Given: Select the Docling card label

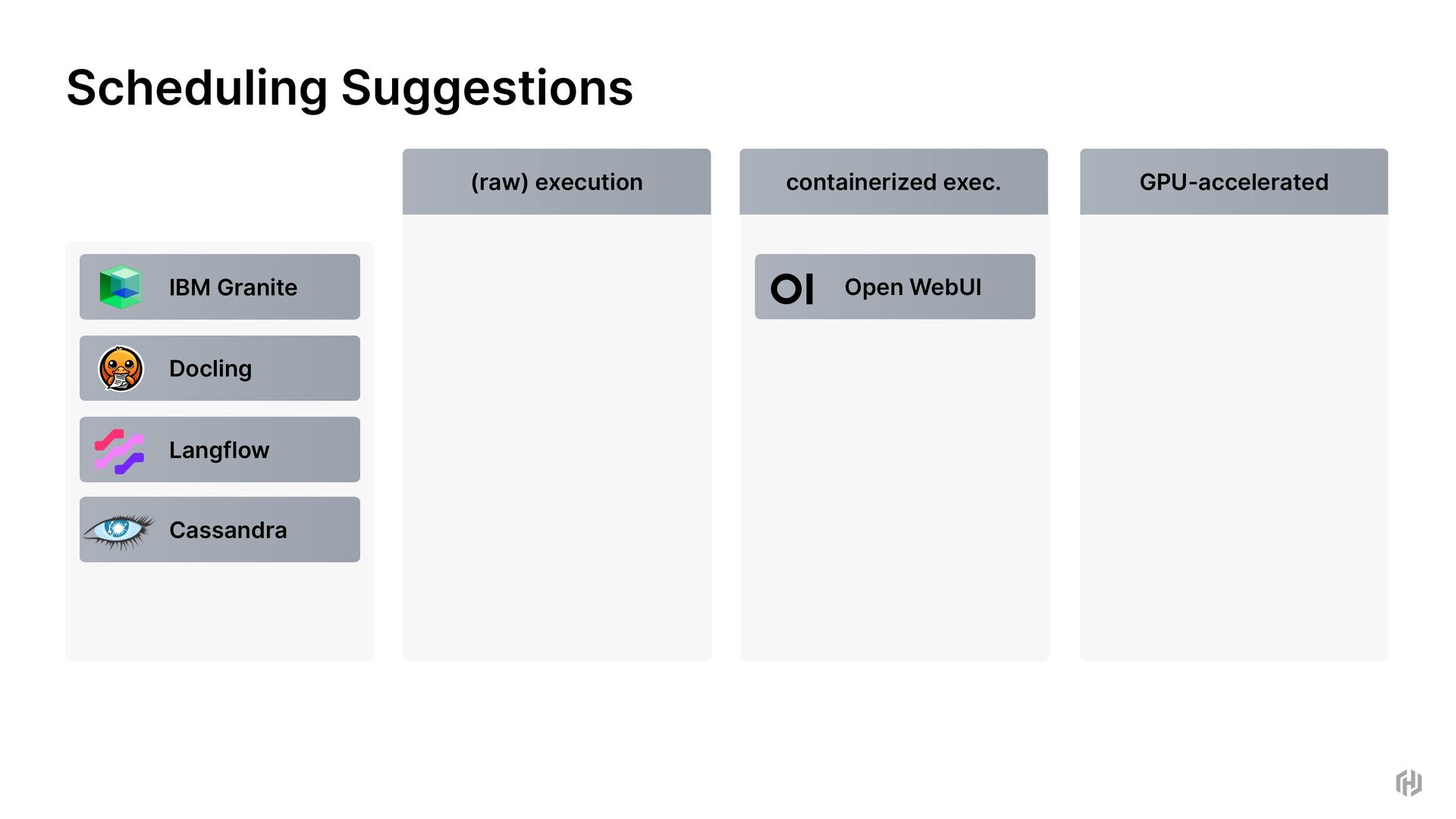Looking at the screenshot, I should click(210, 369).
